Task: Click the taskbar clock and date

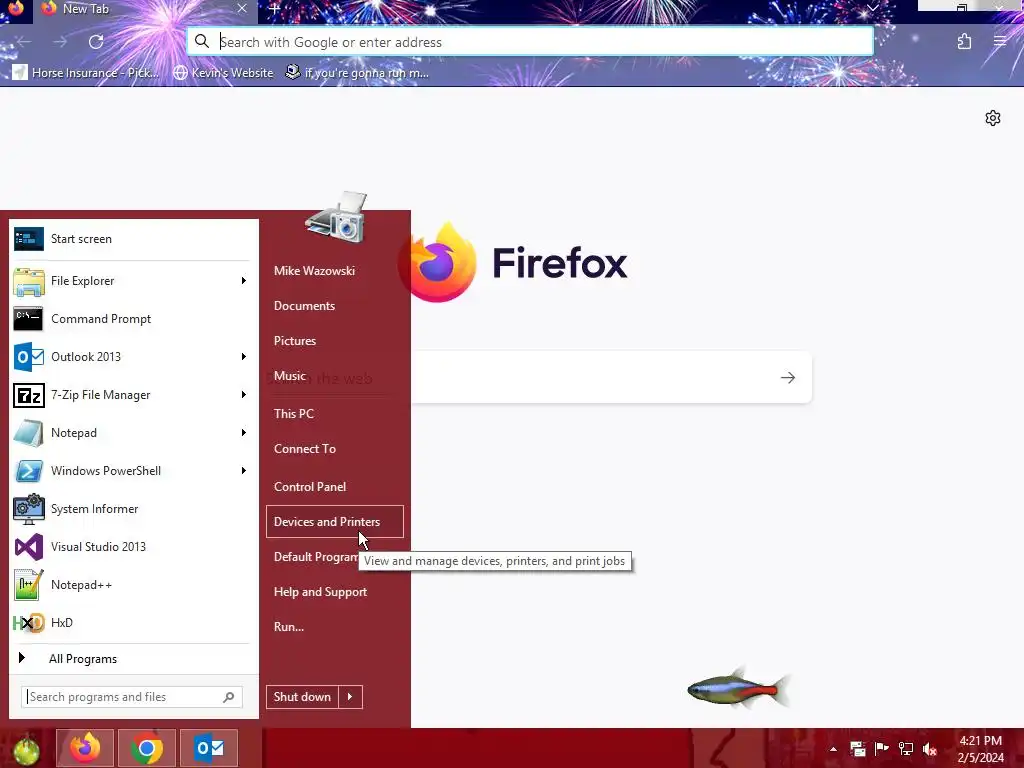Action: (980, 749)
